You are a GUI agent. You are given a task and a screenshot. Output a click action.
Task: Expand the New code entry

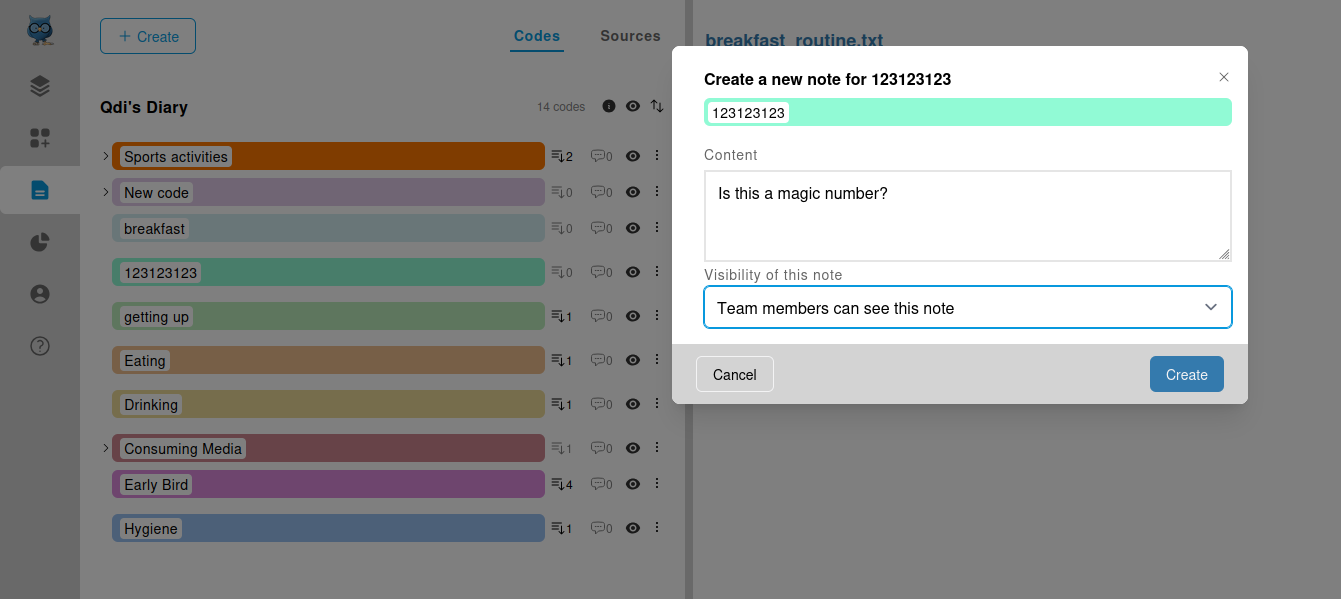coord(105,192)
